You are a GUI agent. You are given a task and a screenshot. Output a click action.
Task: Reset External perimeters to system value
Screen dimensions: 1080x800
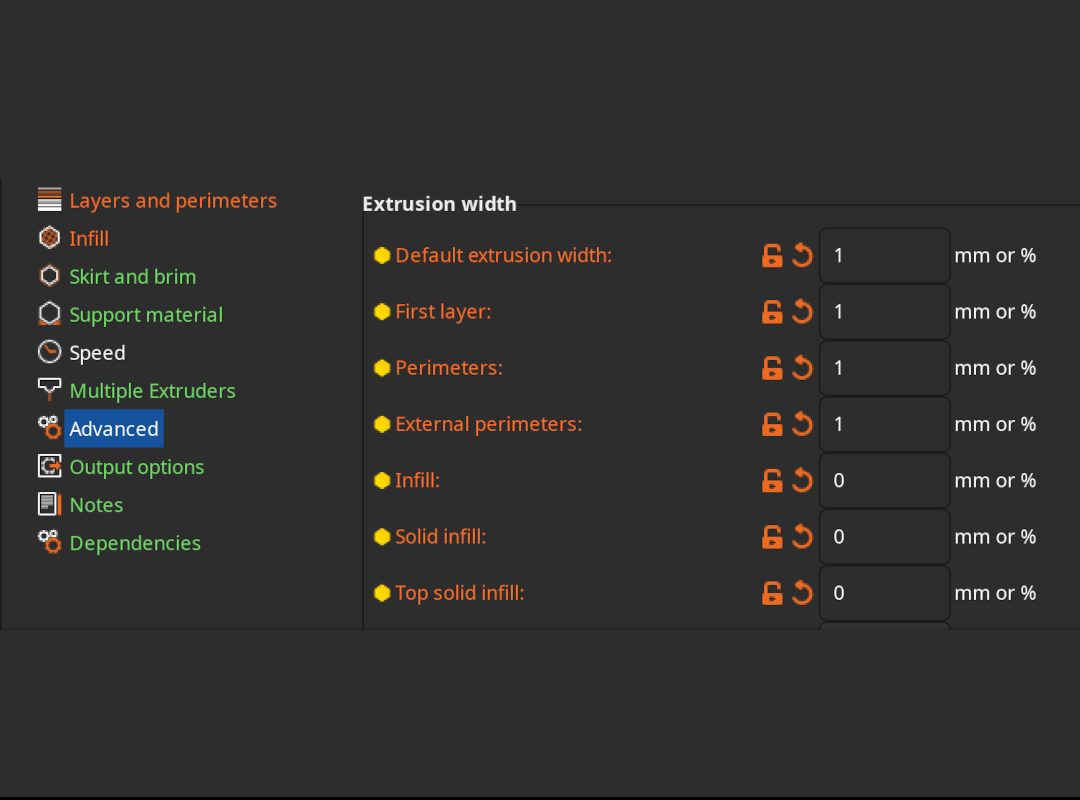pyautogui.click(x=802, y=424)
